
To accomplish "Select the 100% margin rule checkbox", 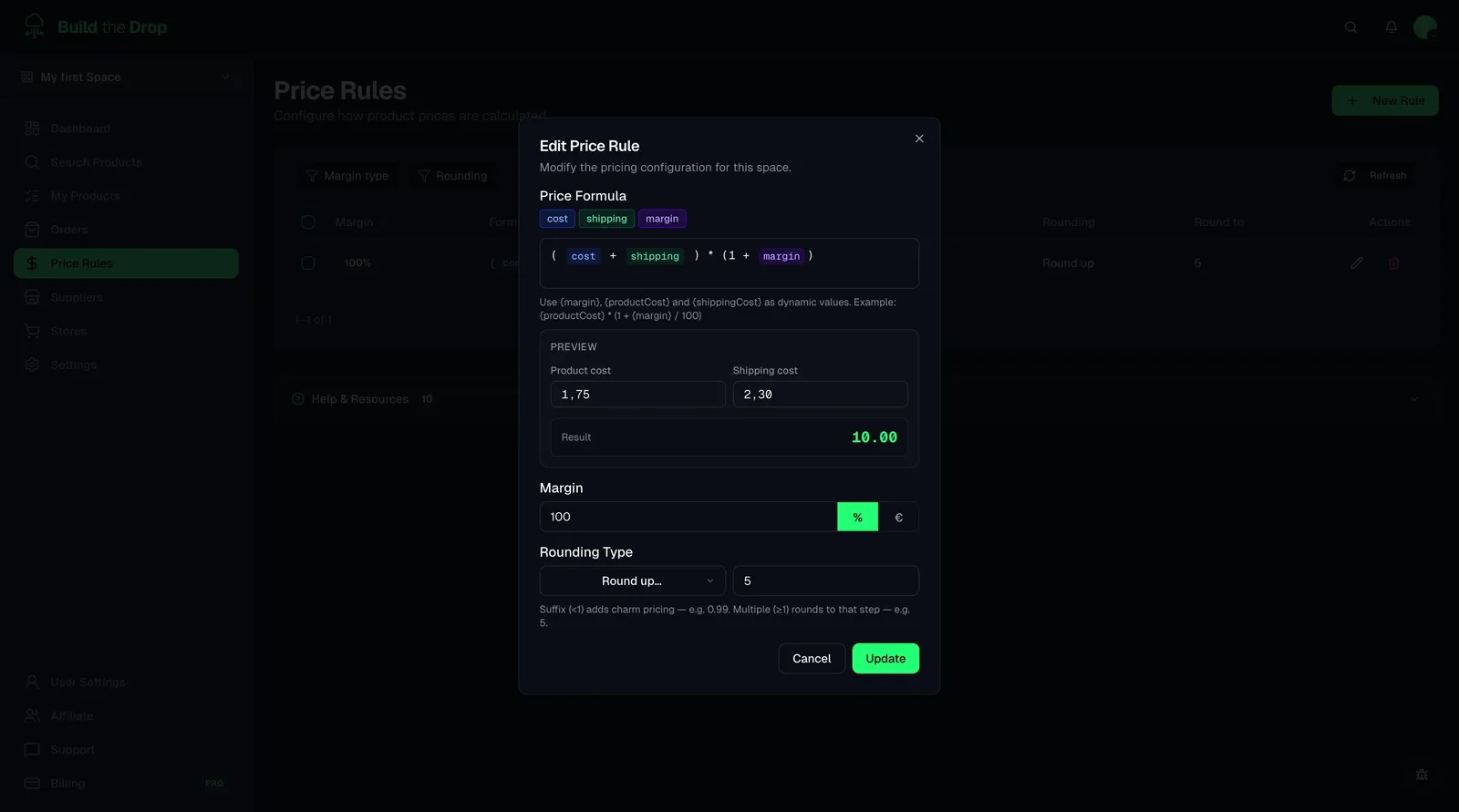I will click(x=308, y=263).
